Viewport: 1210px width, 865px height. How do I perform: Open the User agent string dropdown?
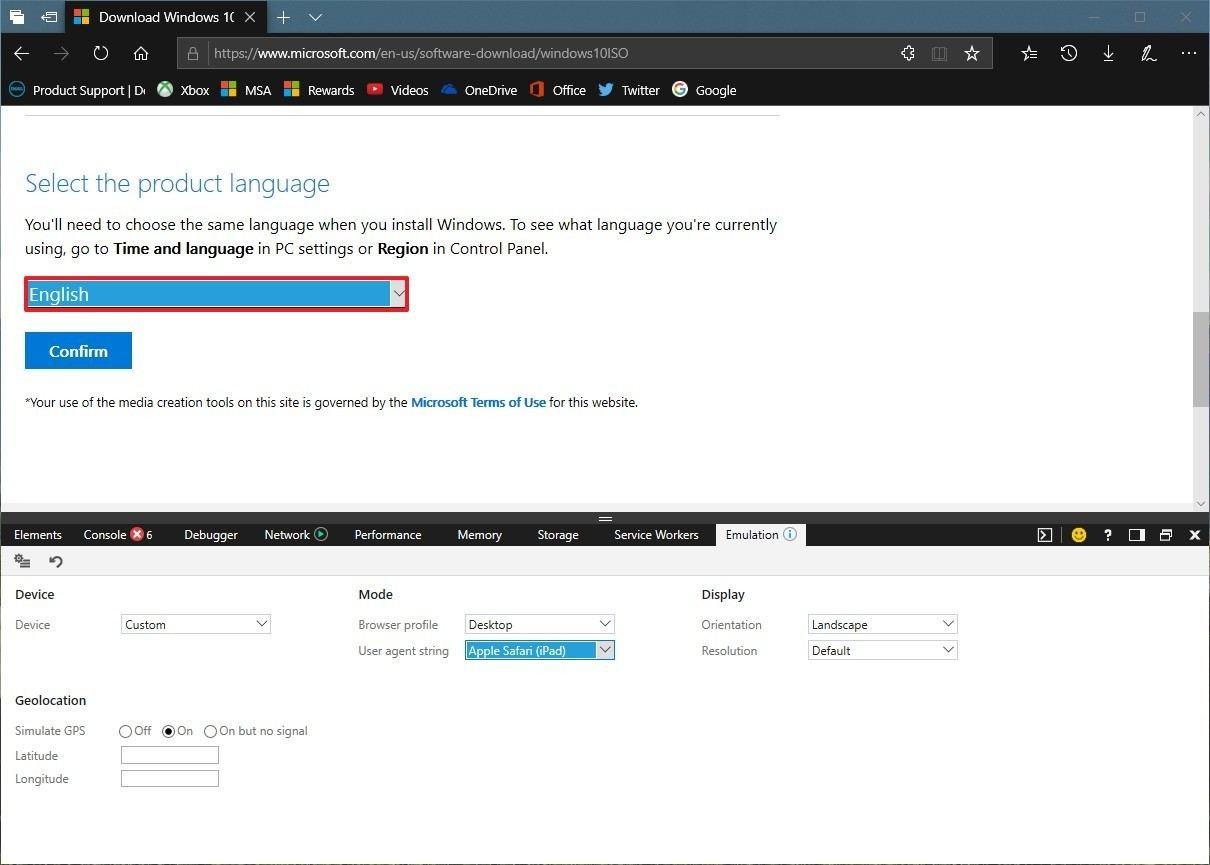539,650
